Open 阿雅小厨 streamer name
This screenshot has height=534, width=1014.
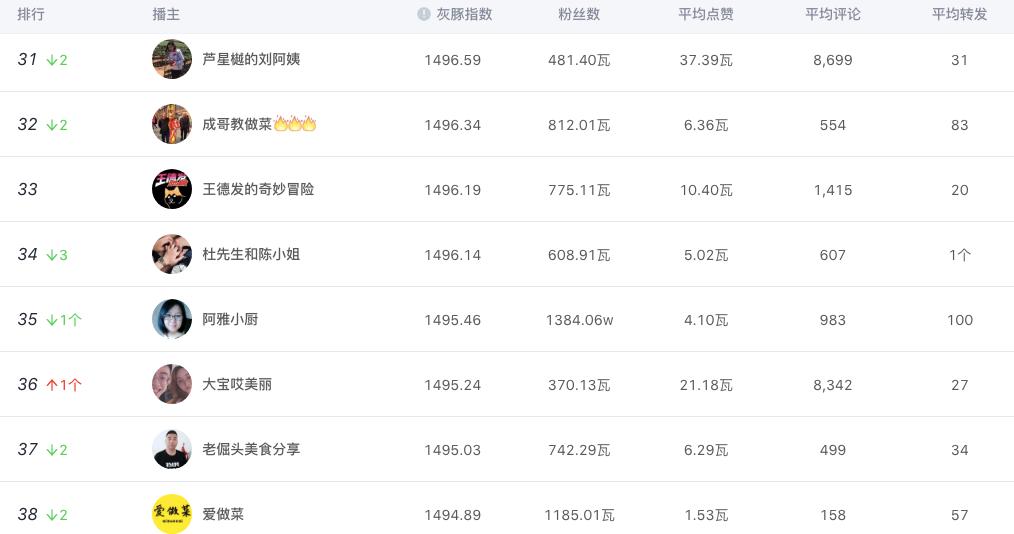pos(230,319)
